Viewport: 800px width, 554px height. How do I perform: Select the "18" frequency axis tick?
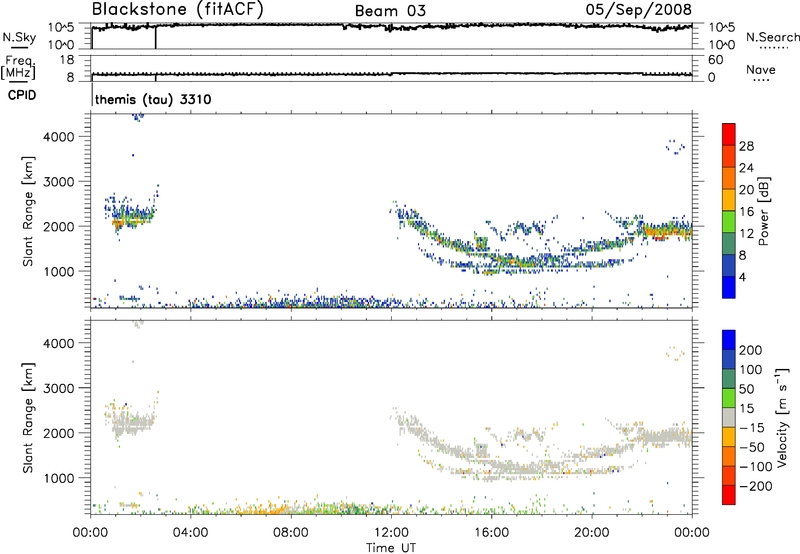point(67,60)
